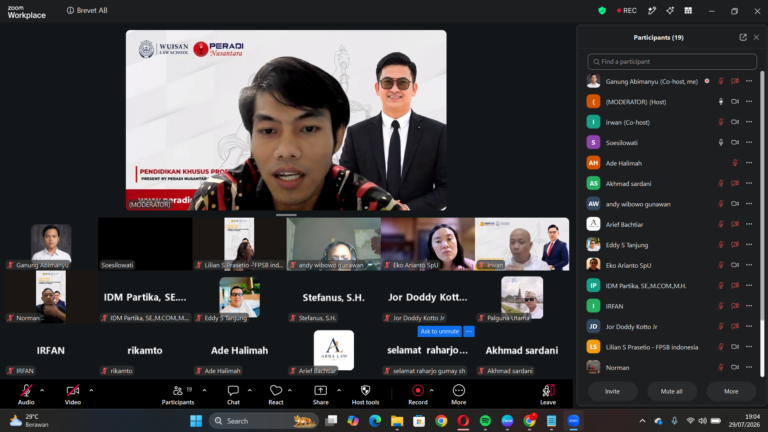
Task: Click the moderator's main video
Action: [x=286, y=120]
